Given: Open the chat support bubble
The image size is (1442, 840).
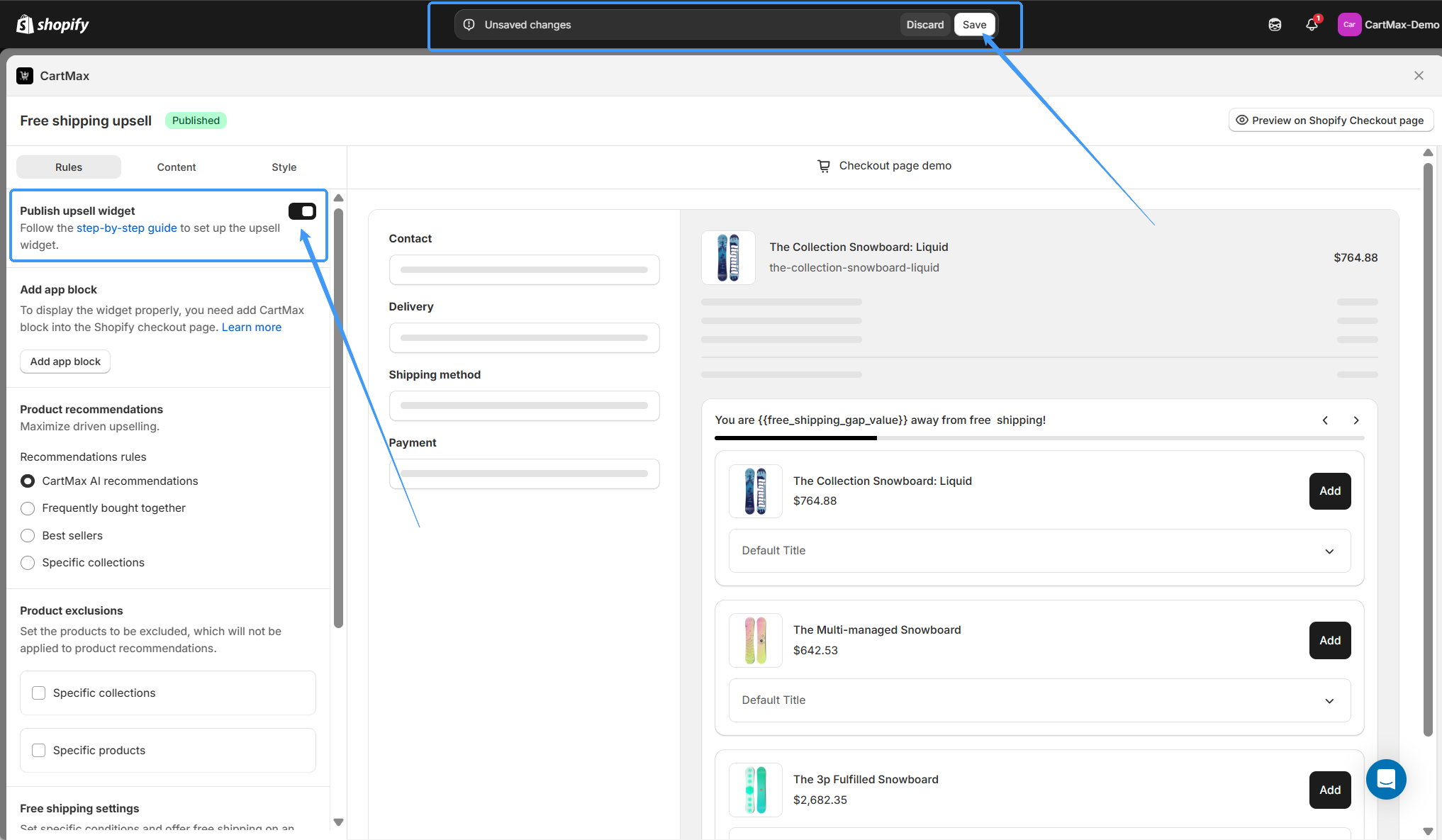Looking at the screenshot, I should pyautogui.click(x=1386, y=779).
